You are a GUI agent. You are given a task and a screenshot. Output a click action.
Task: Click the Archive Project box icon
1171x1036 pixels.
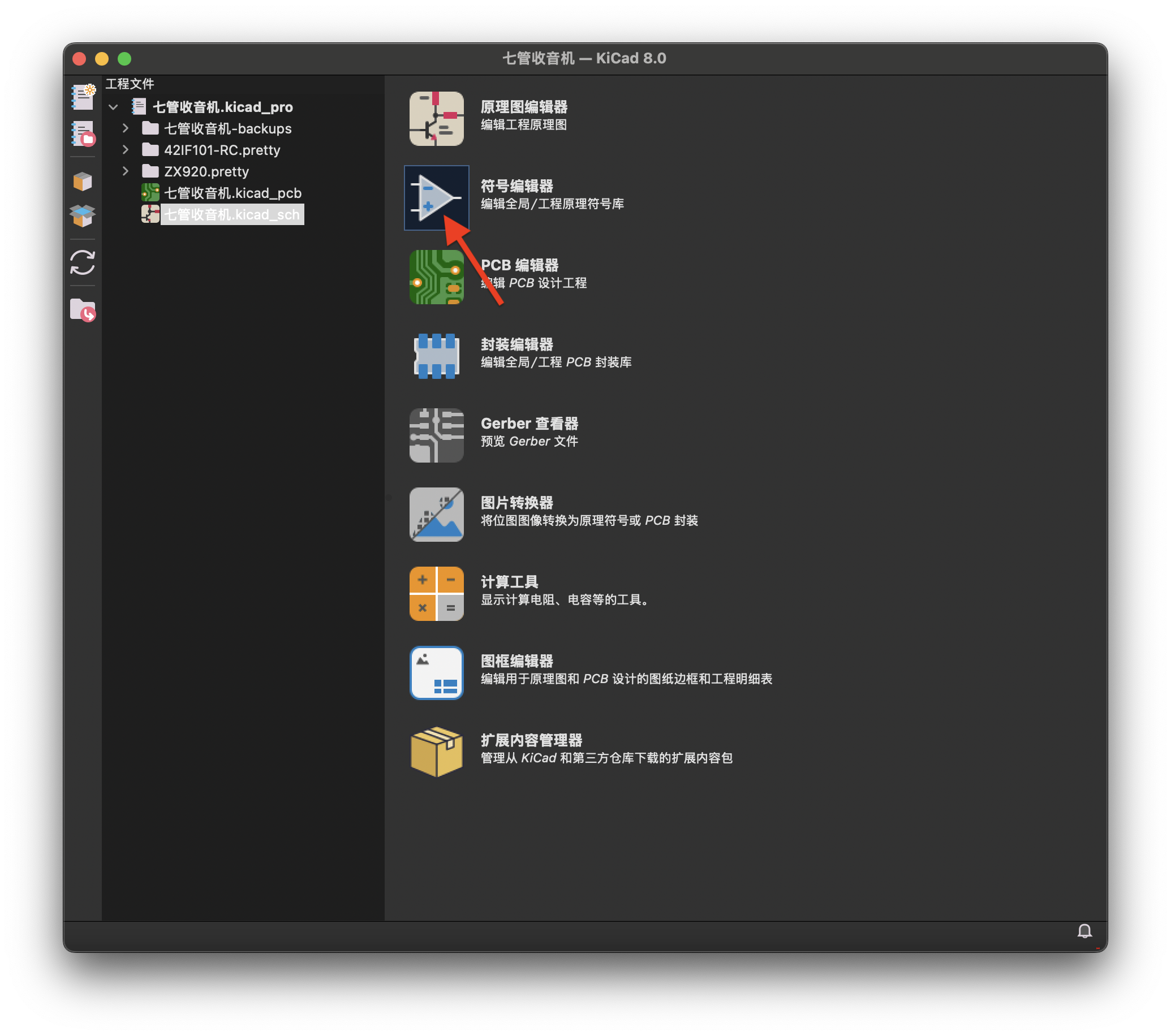pos(83,182)
